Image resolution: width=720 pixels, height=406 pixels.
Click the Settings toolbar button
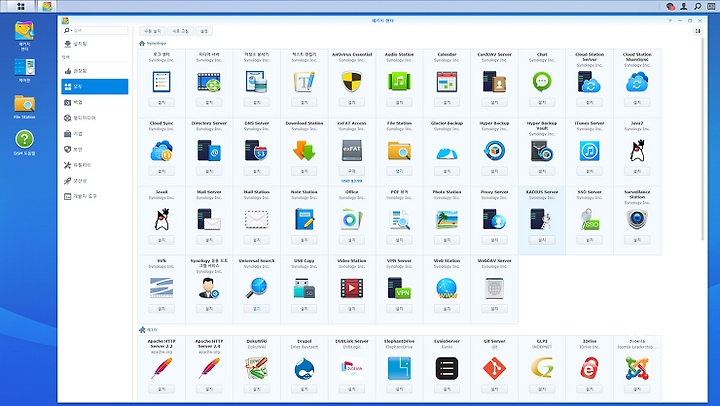click(204, 31)
